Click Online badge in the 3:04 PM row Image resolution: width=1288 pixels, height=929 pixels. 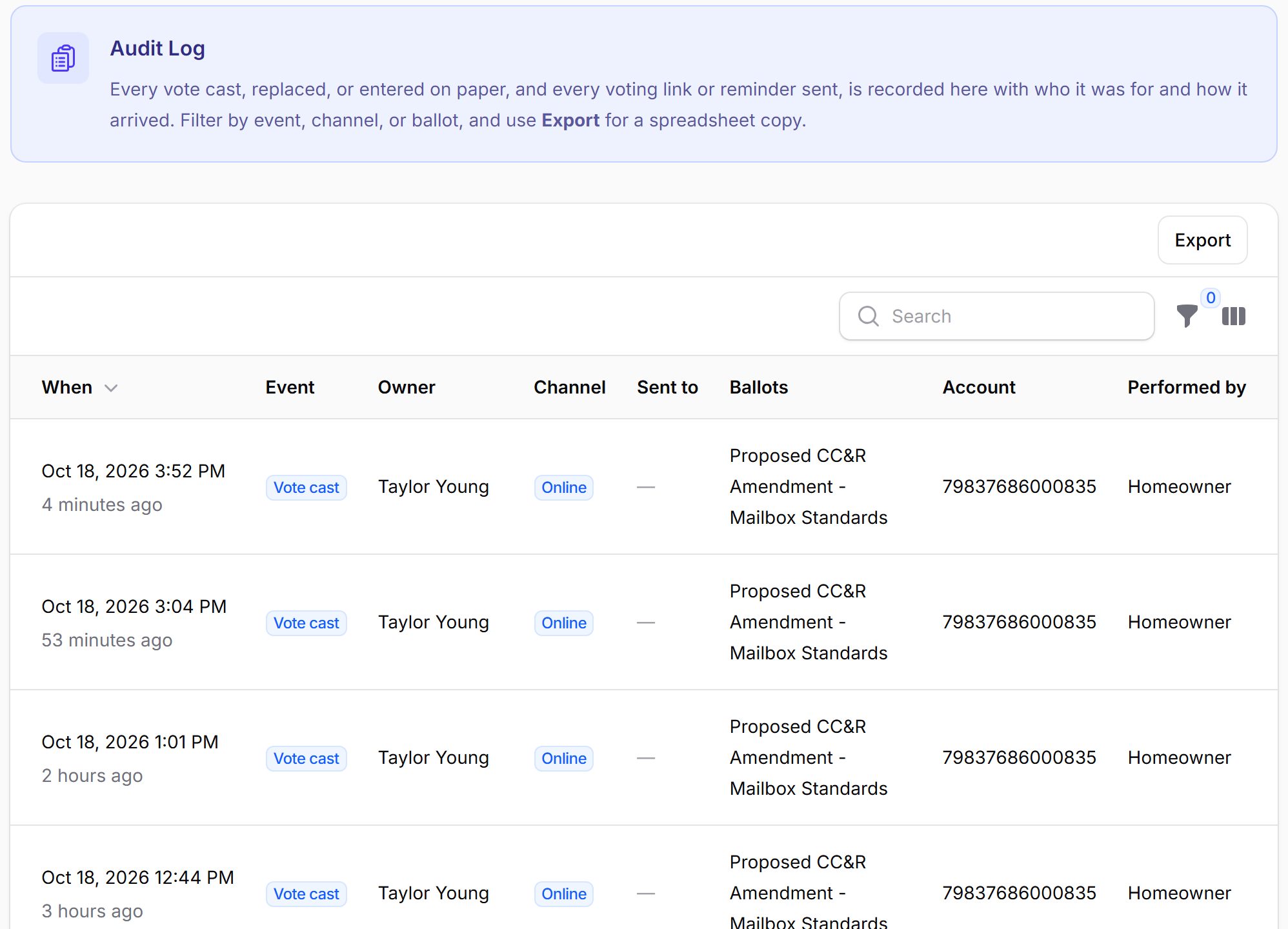point(564,623)
